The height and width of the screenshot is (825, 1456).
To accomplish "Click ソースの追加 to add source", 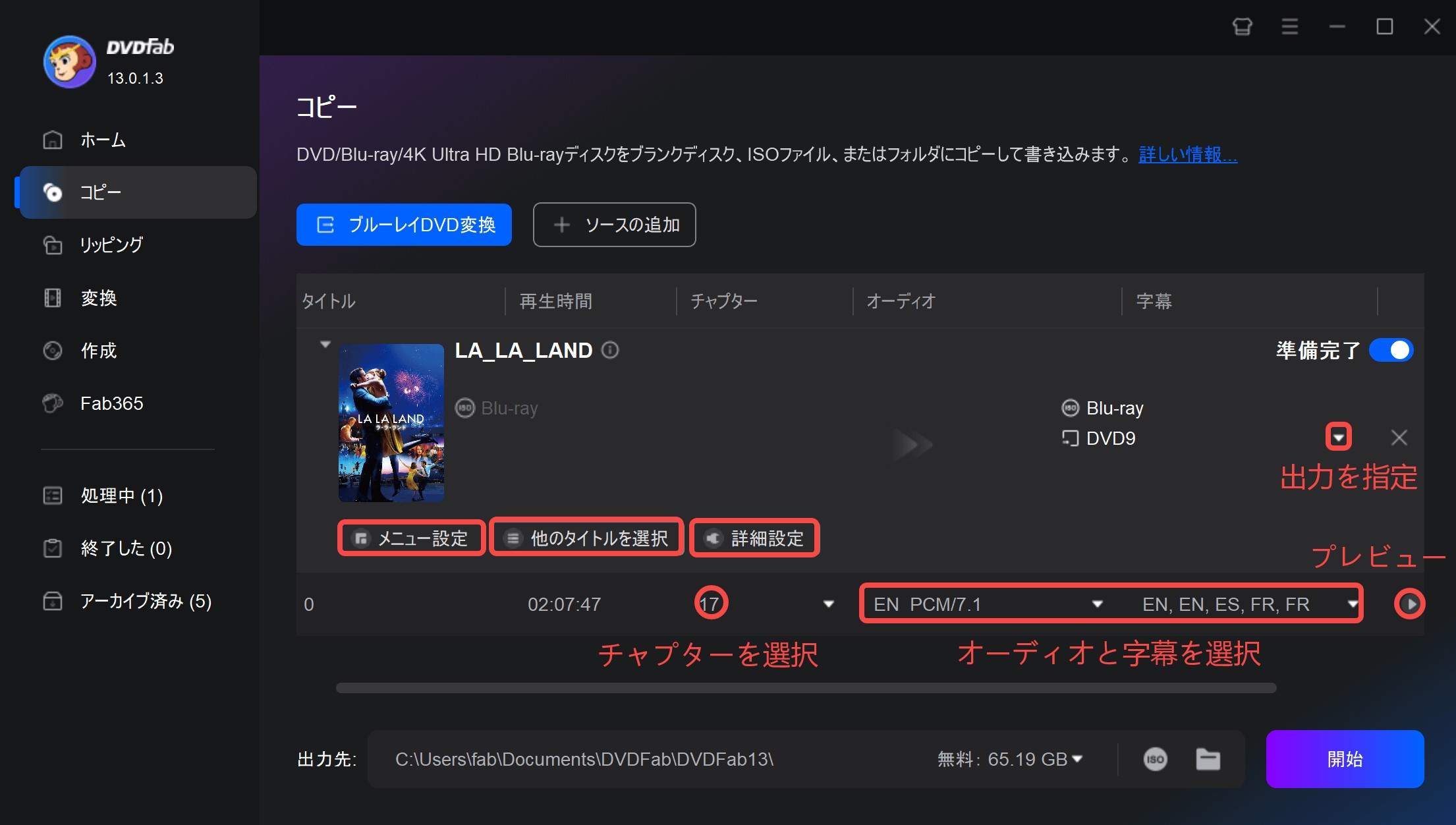I will pos(614,225).
